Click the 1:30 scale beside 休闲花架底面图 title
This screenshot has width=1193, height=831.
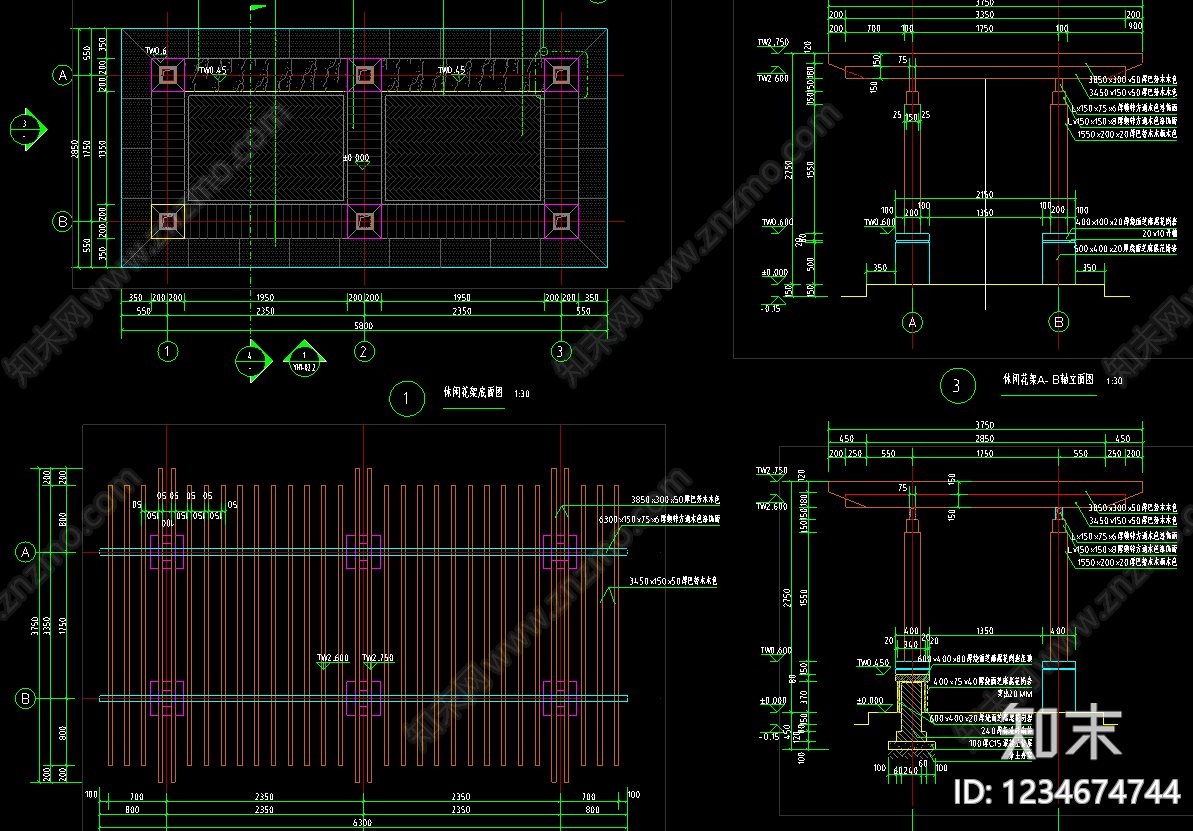click(522, 394)
